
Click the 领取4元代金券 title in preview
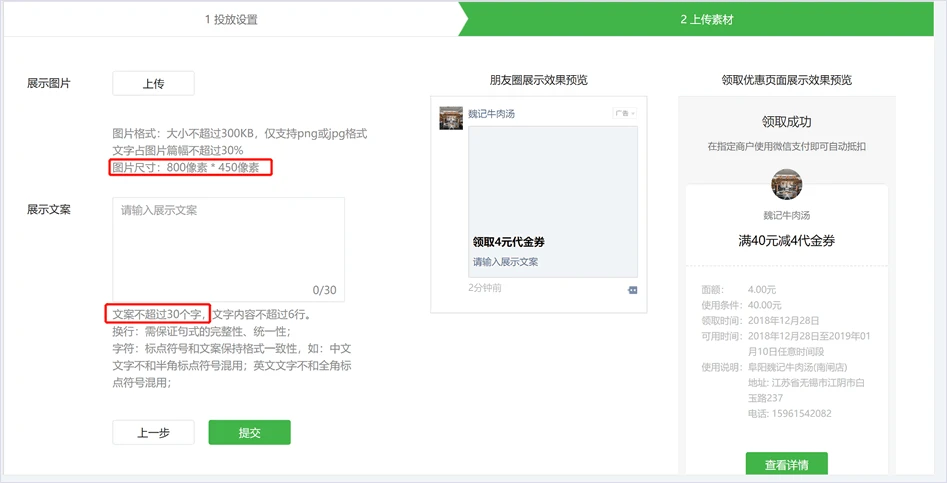pos(509,242)
